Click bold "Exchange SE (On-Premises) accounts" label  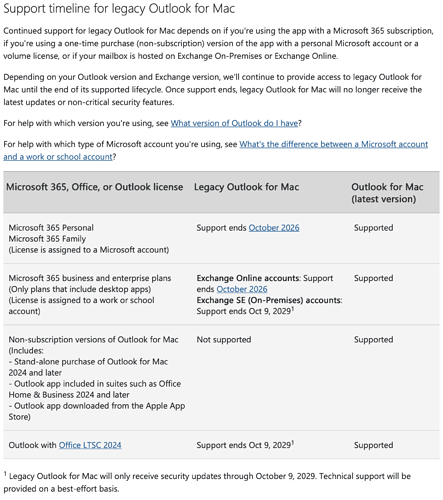point(269,300)
